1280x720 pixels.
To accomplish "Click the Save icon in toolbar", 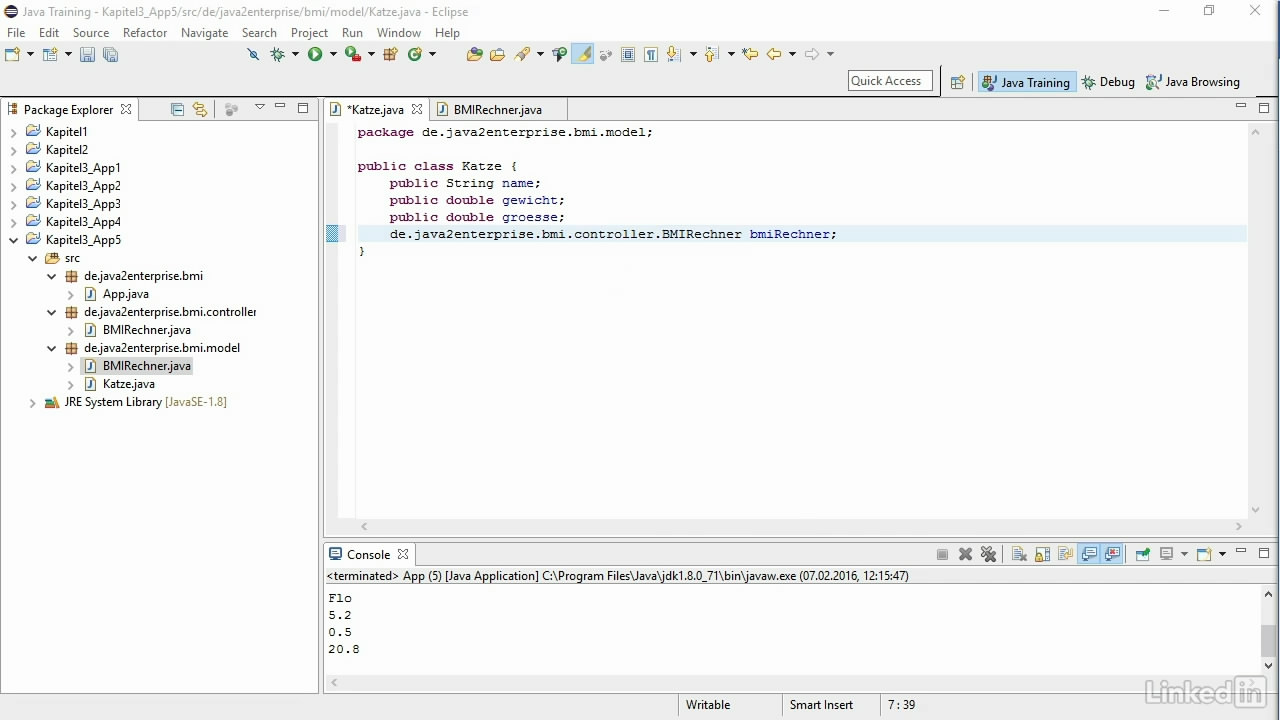I will click(x=87, y=54).
